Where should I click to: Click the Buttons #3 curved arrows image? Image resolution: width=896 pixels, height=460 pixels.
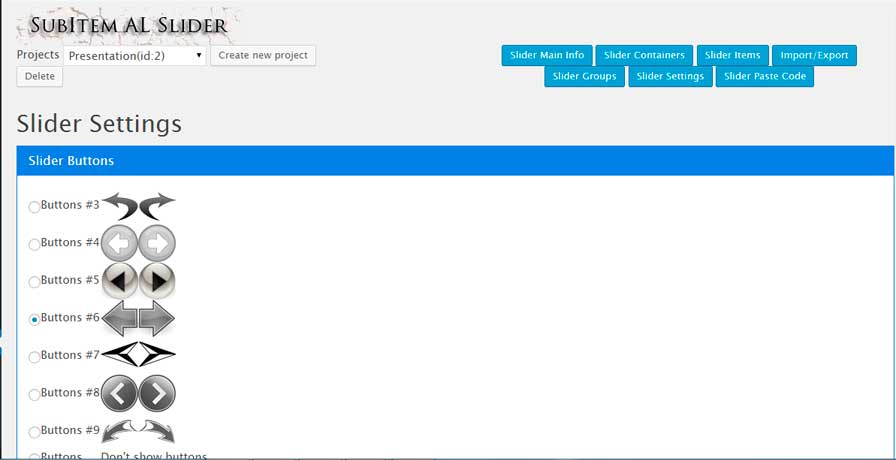click(x=138, y=206)
